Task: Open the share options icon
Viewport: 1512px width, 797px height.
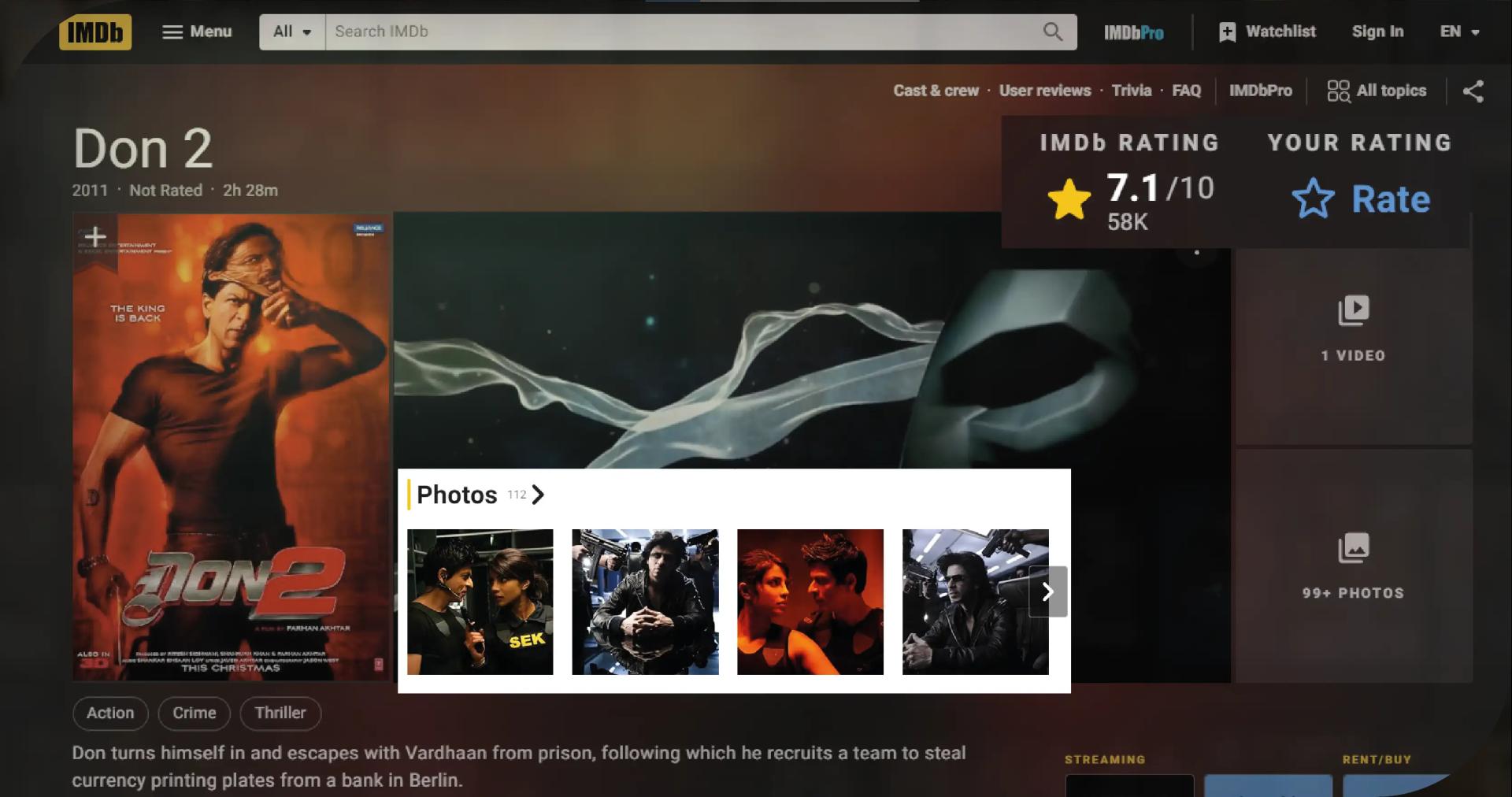Action: (1473, 91)
